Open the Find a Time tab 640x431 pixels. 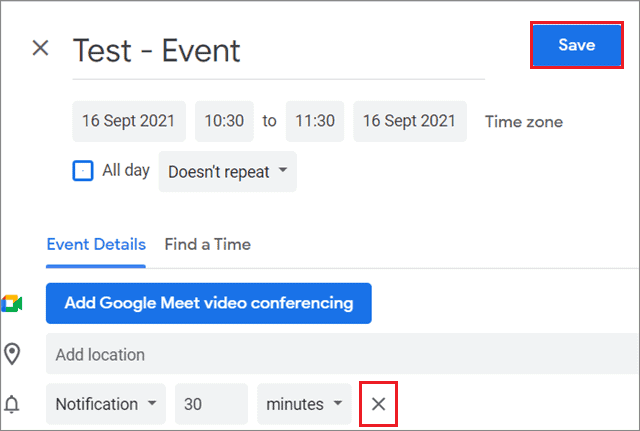[x=208, y=244]
